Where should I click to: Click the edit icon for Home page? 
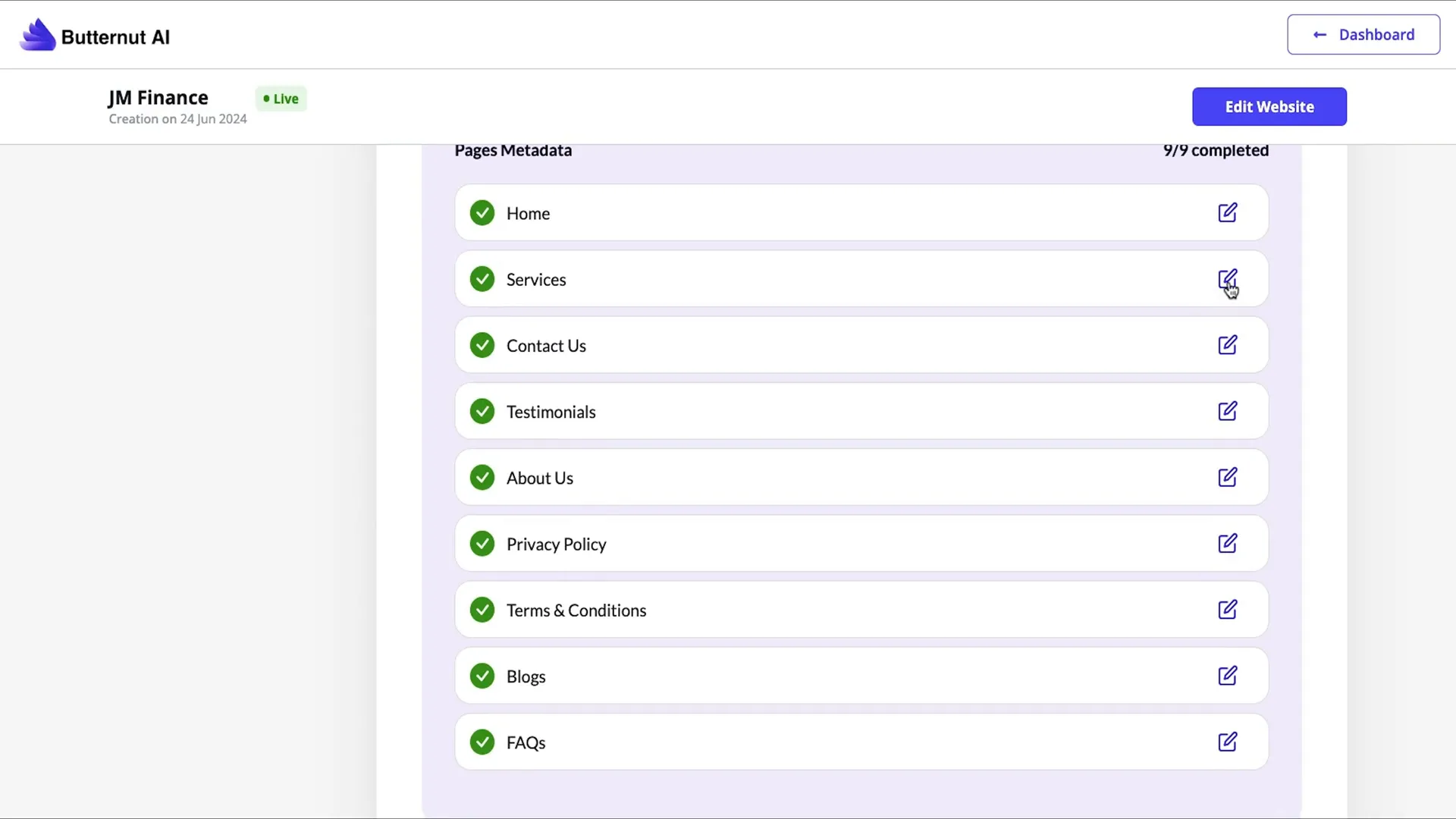click(x=1227, y=212)
